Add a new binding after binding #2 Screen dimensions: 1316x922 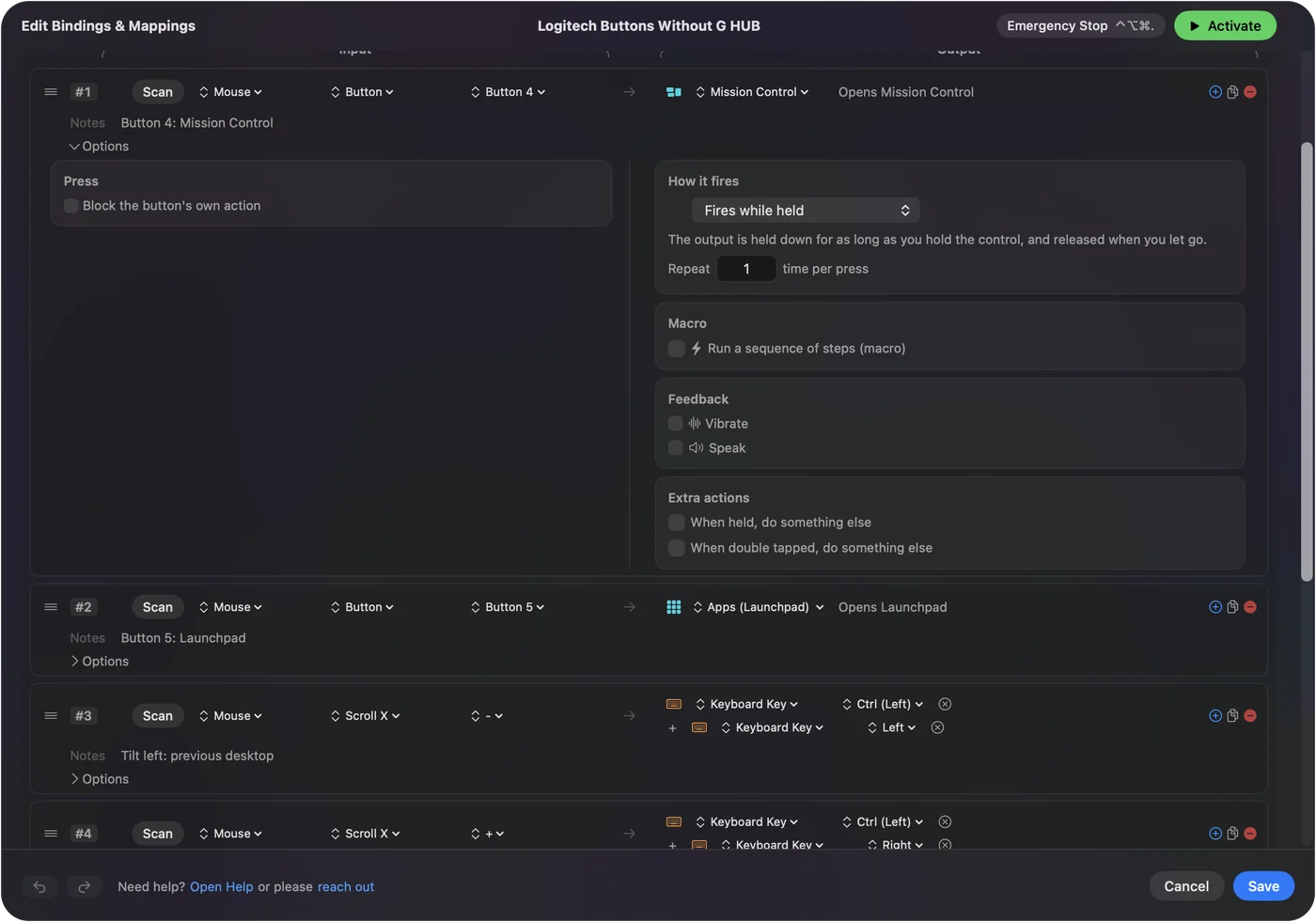click(x=1215, y=607)
